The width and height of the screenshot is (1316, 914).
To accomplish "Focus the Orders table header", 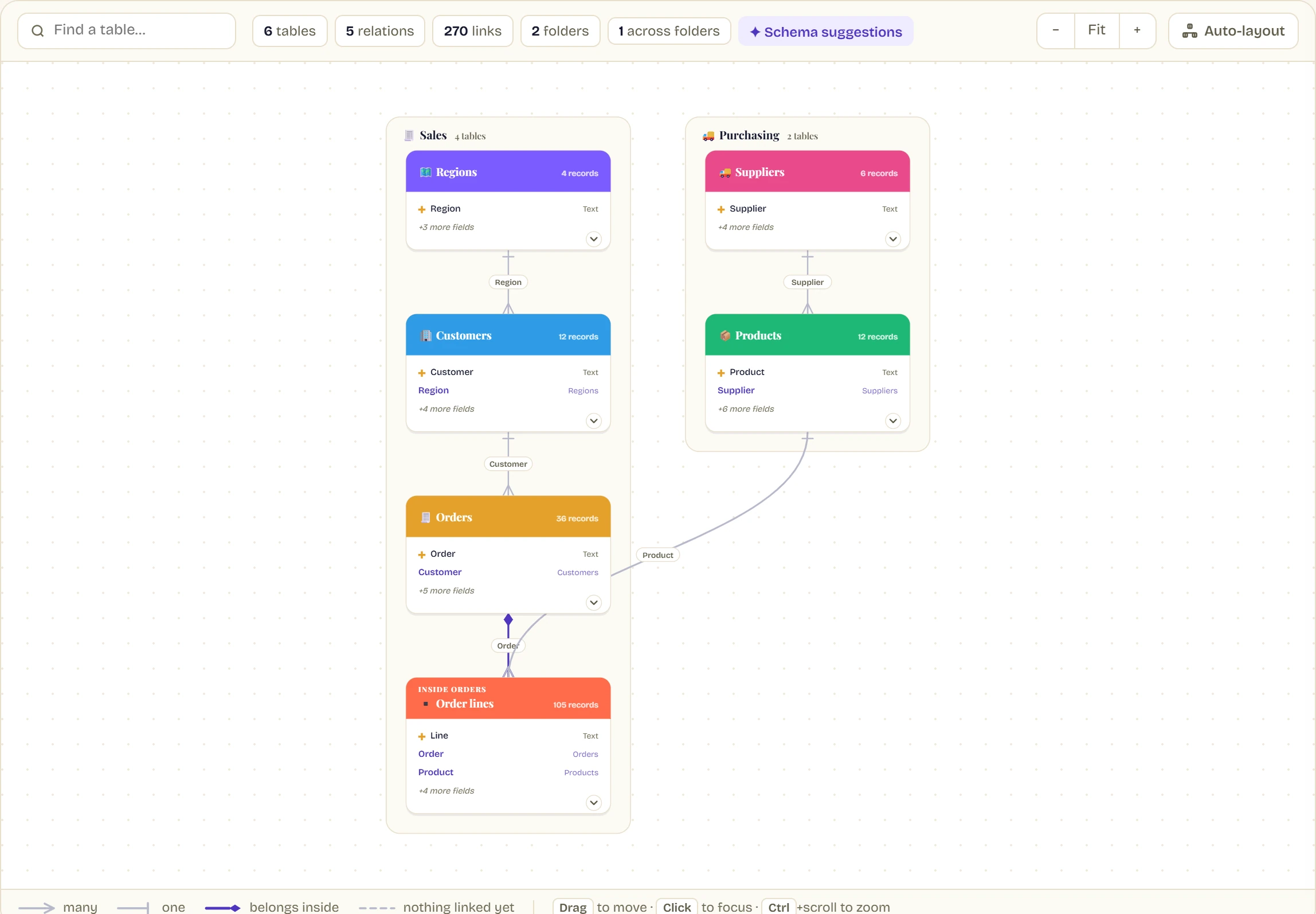I will (x=508, y=517).
